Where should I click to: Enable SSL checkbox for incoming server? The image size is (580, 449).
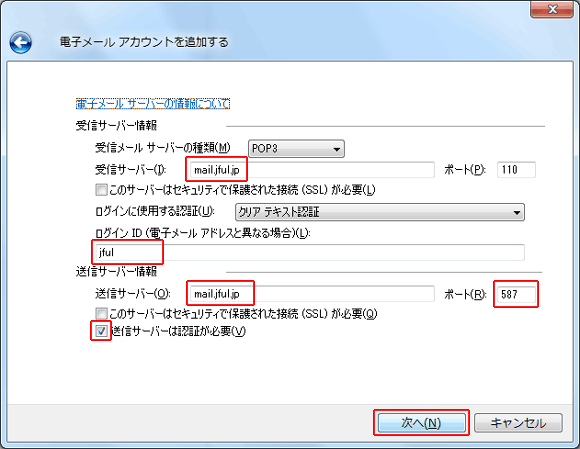point(101,190)
